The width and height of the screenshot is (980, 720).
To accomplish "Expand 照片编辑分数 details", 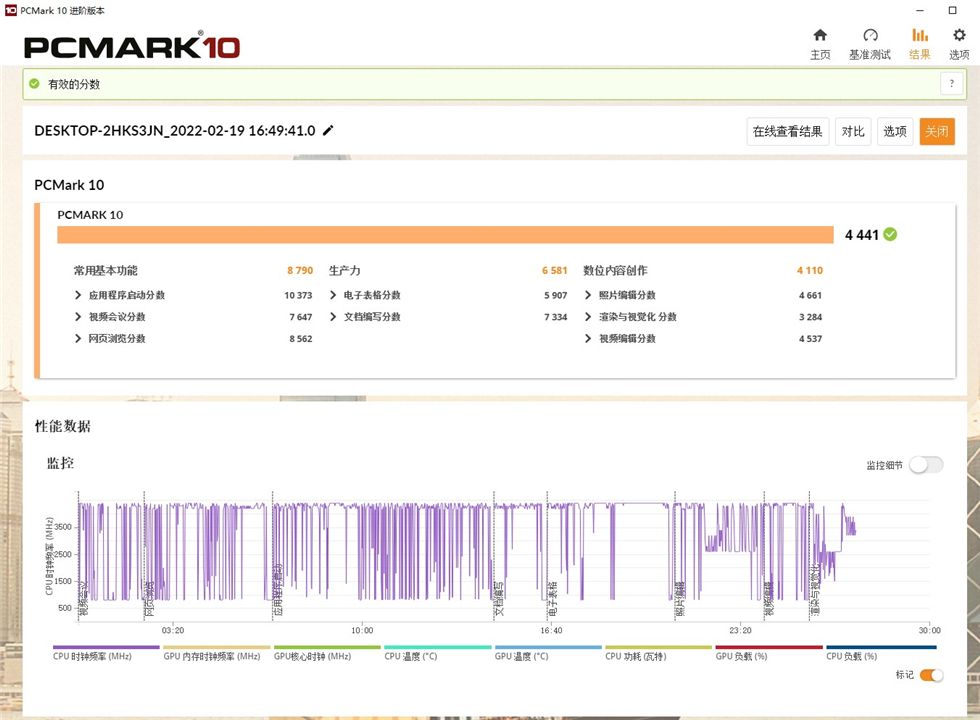I will [x=589, y=296].
